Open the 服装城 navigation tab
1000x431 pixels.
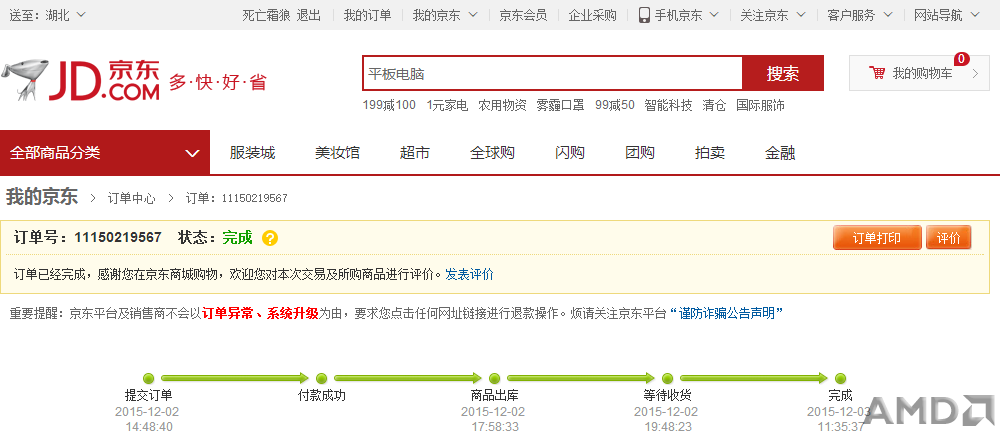click(253, 153)
